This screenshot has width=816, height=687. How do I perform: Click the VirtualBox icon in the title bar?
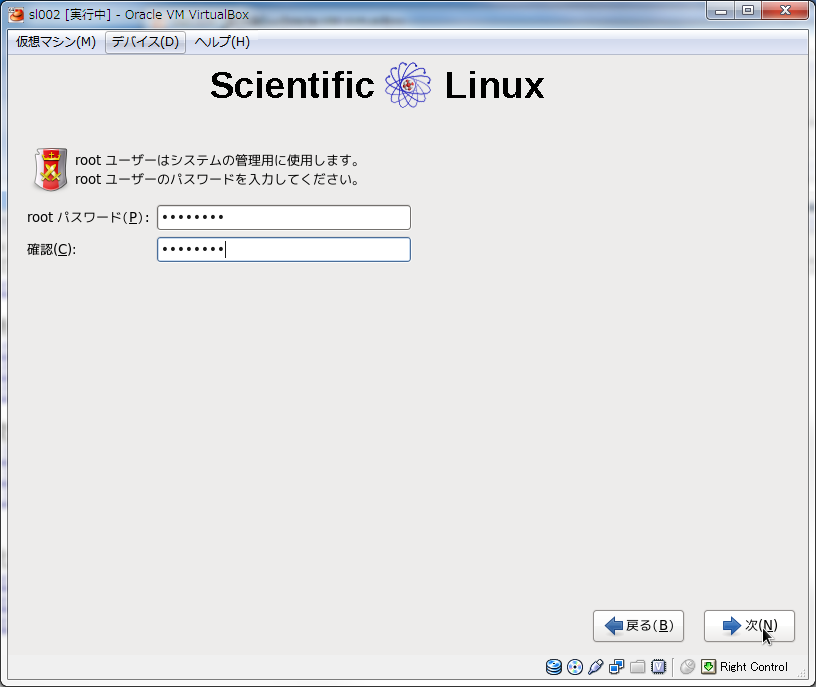point(16,15)
